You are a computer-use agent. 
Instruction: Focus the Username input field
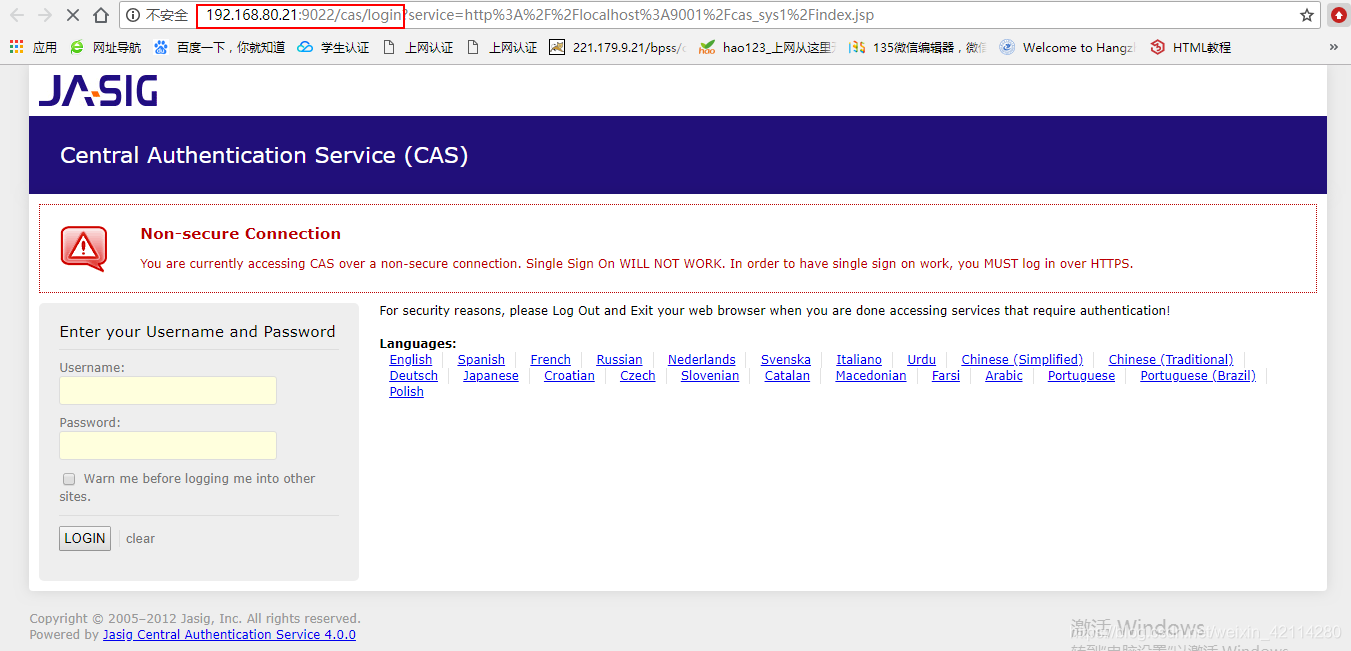point(168,391)
